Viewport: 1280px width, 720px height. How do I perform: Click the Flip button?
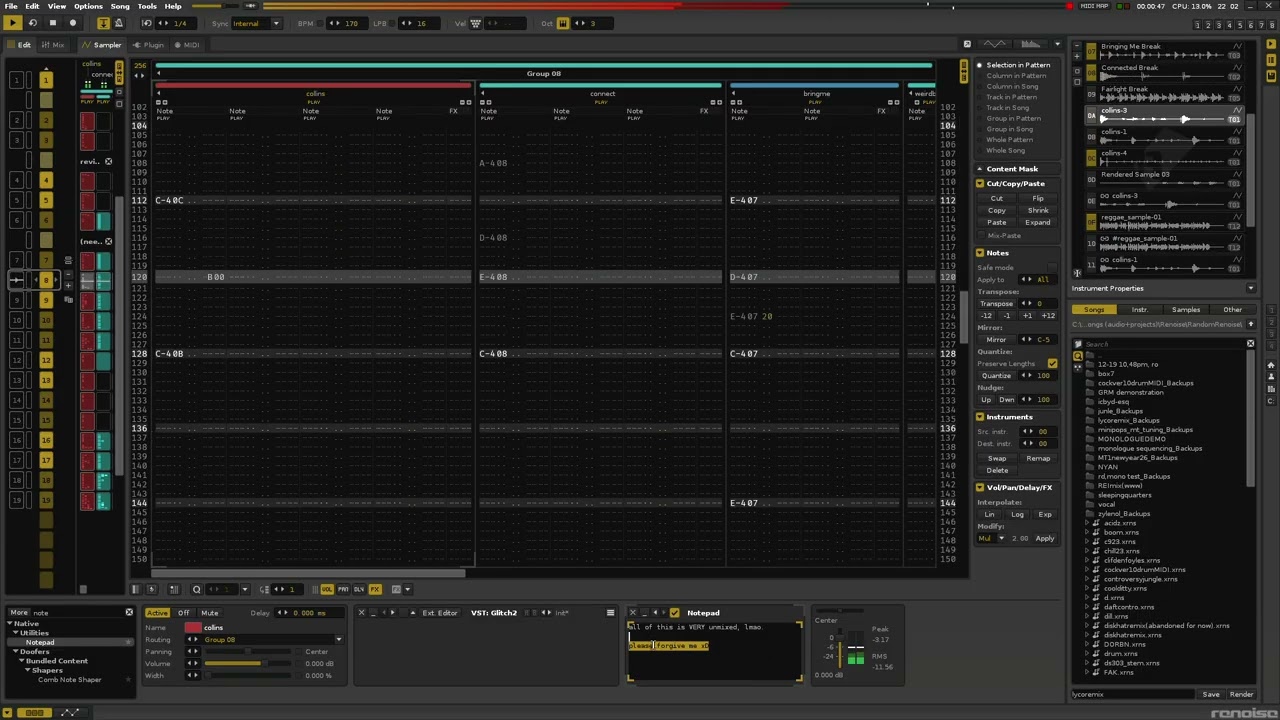click(x=1038, y=198)
